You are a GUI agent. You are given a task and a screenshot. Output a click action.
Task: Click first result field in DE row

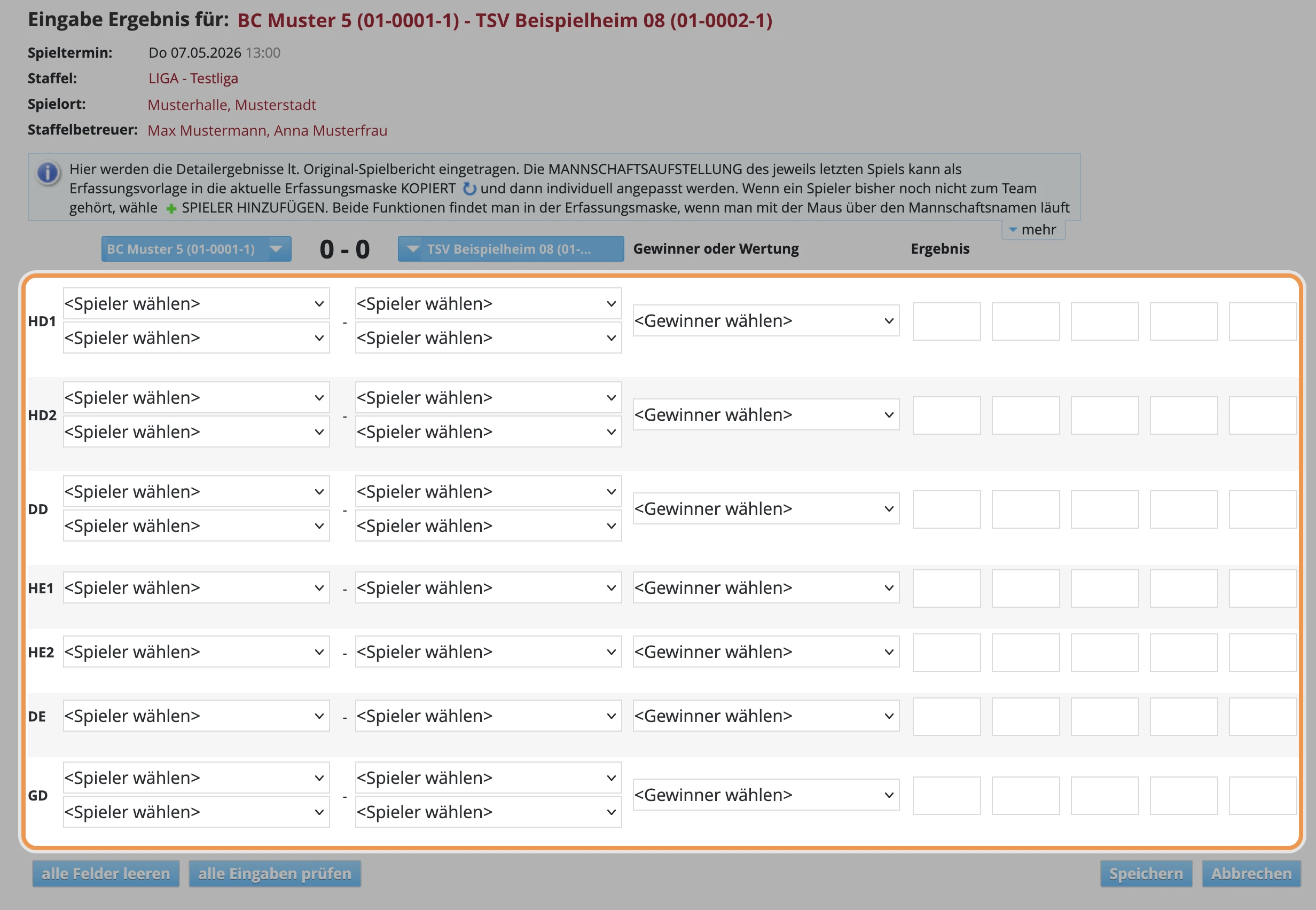click(x=946, y=717)
